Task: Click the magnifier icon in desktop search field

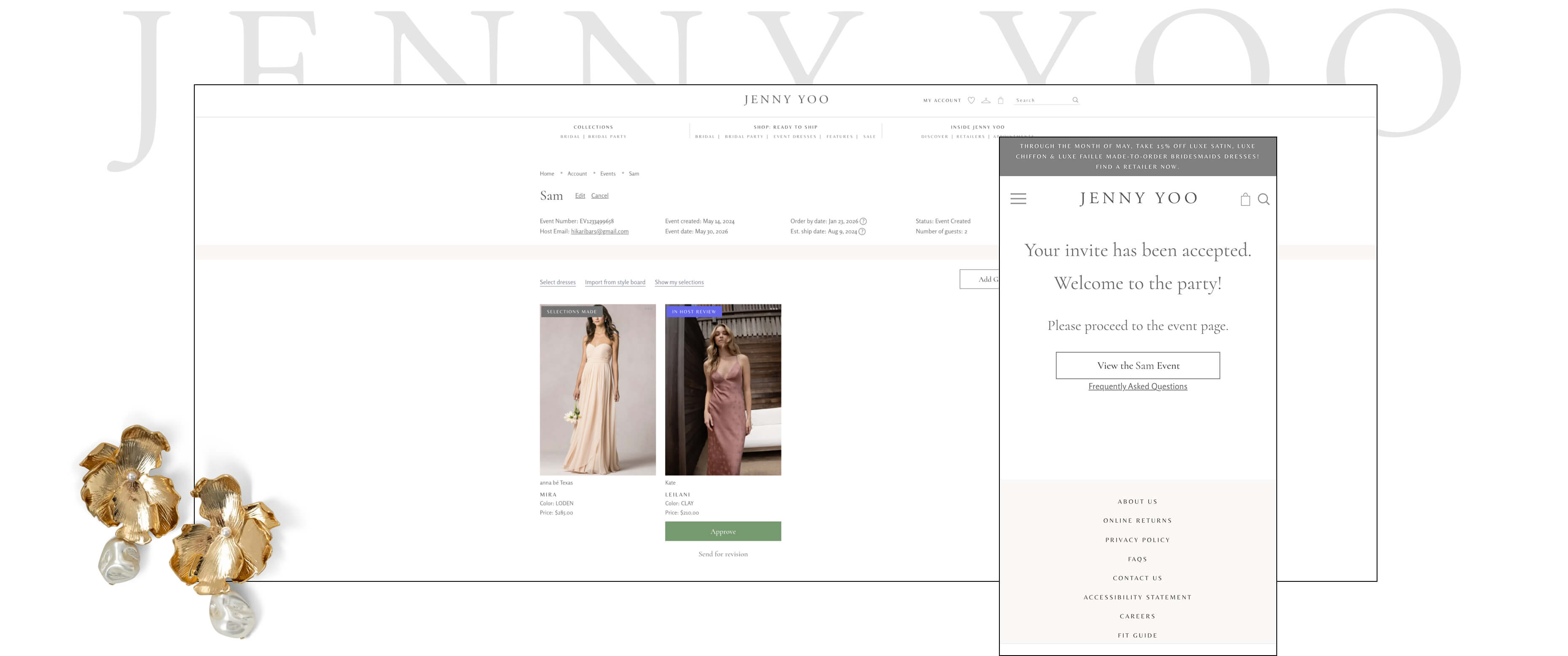Action: tap(1075, 100)
